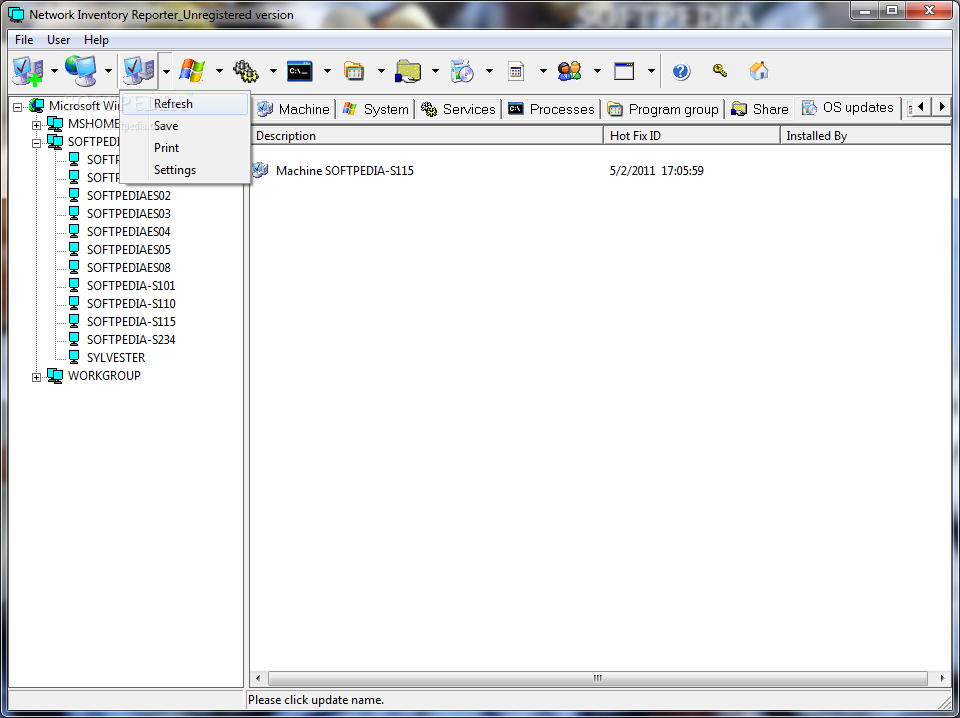The width and height of the screenshot is (960, 718).
Task: Click the machine checkmark toolbar icon
Action: tap(138, 71)
